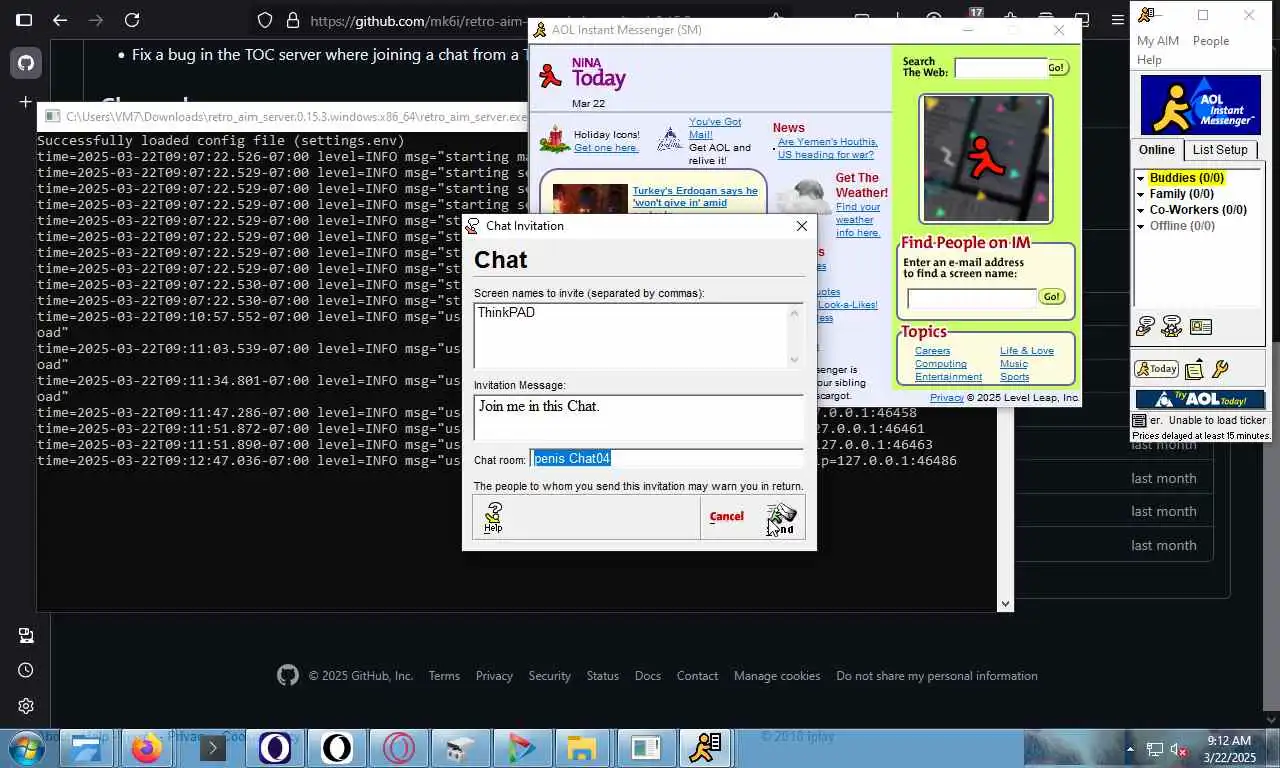The height and width of the screenshot is (768, 1280).
Task: Collapse the Family group arrow
Action: pos(1140,195)
